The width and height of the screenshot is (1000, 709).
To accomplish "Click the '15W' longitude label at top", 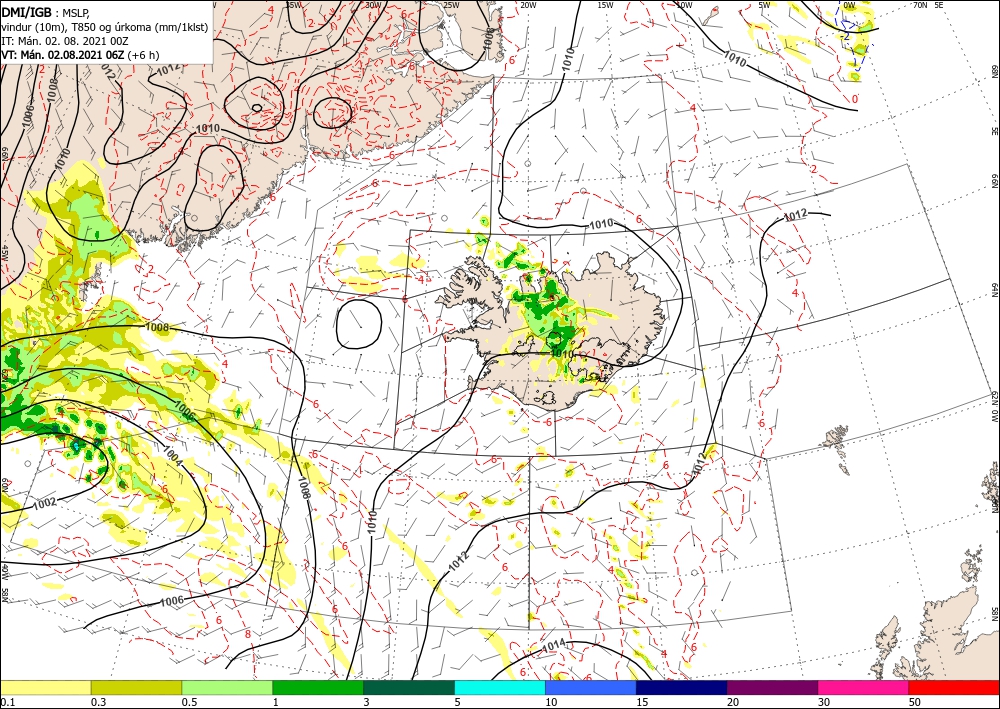I will (x=605, y=5).
